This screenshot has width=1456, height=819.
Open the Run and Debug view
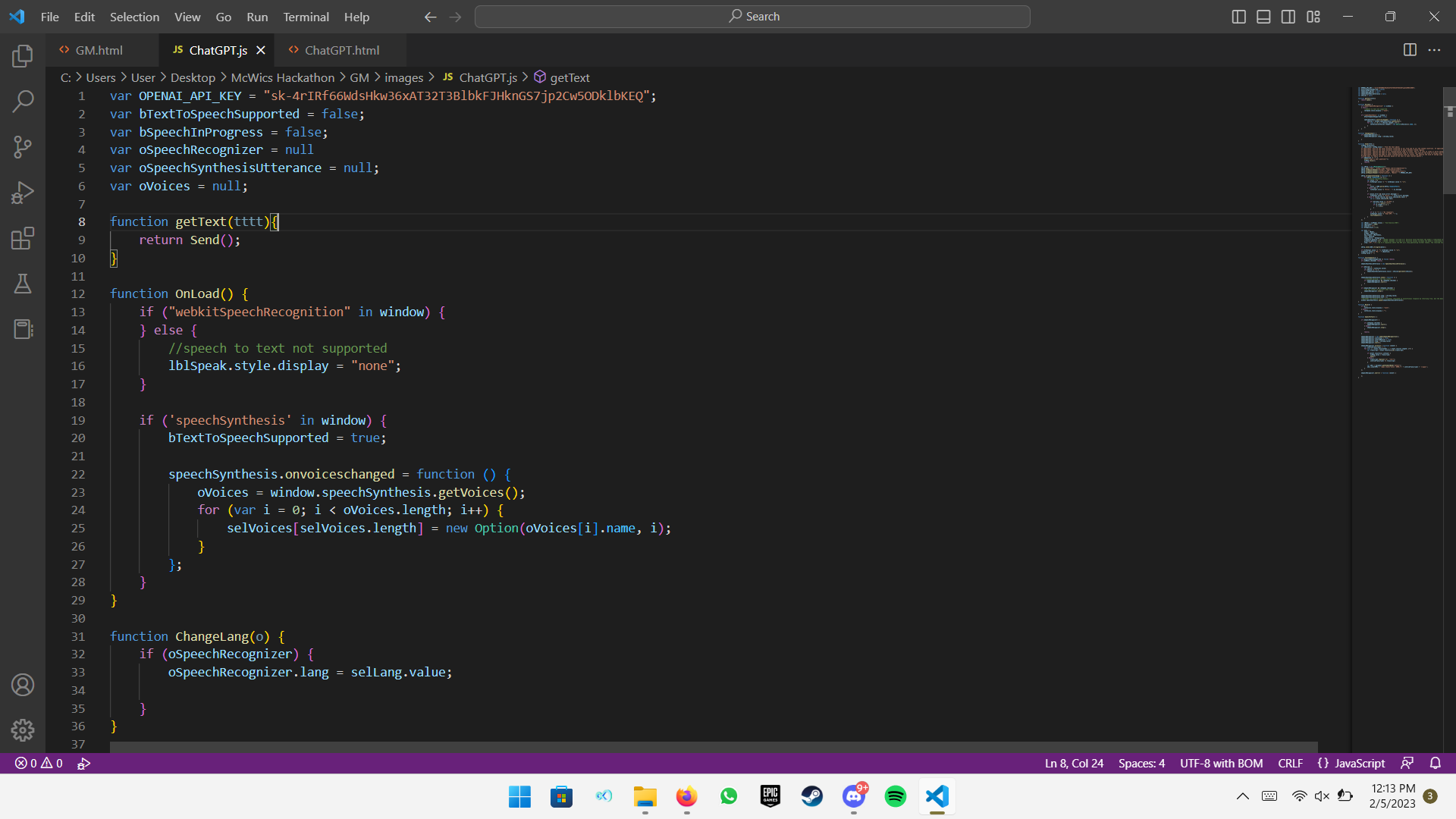coord(23,193)
